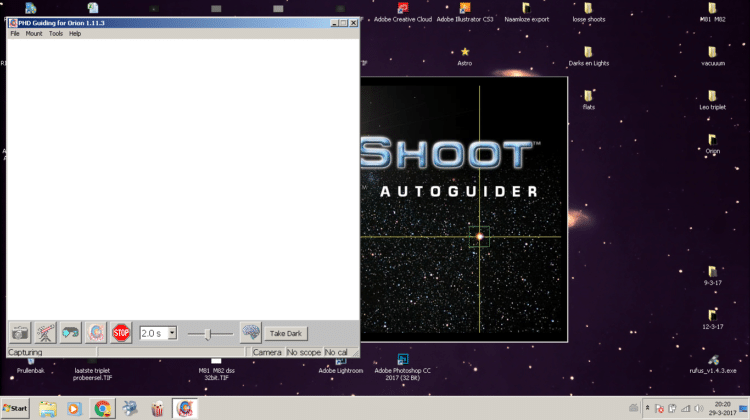Image resolution: width=750 pixels, height=420 pixels.
Task: Open advanced settings via the brain icon
Action: click(x=251, y=333)
